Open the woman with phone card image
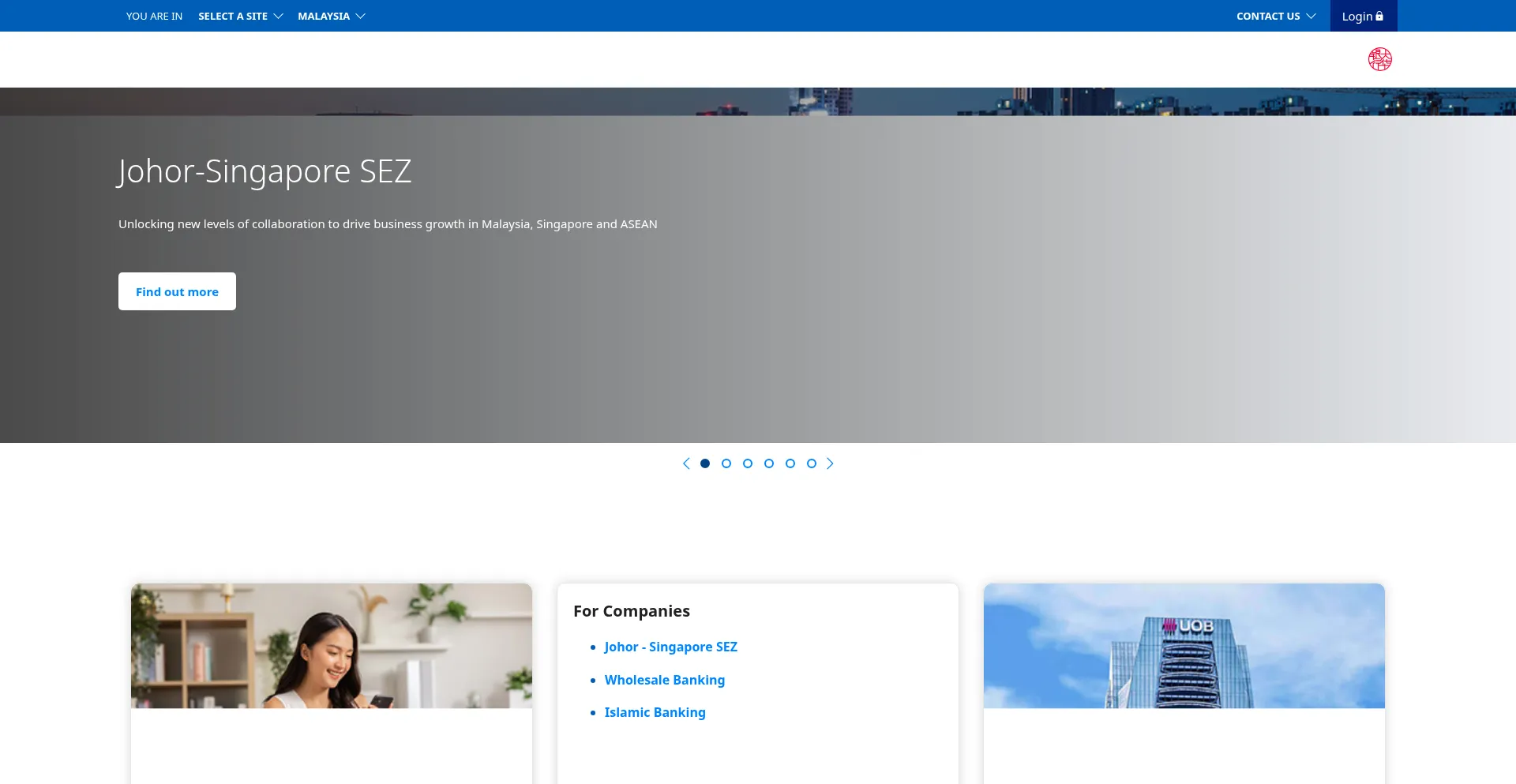 [332, 646]
